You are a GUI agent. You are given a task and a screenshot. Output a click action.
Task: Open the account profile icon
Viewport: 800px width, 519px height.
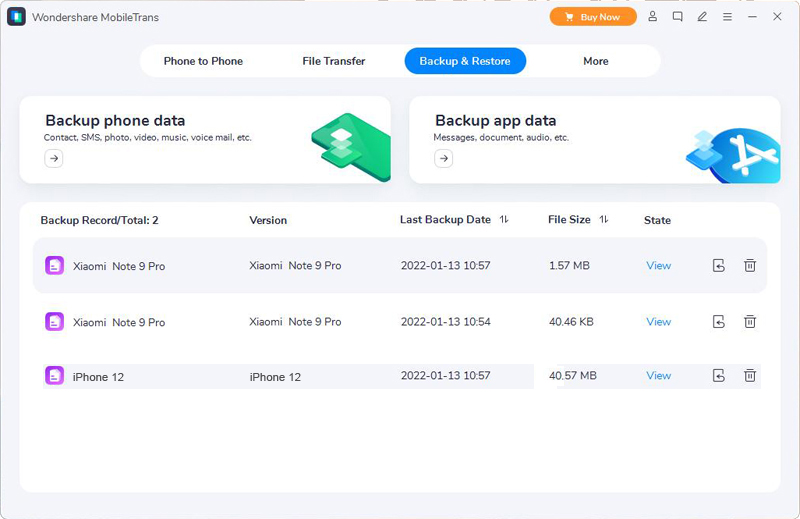(x=653, y=16)
